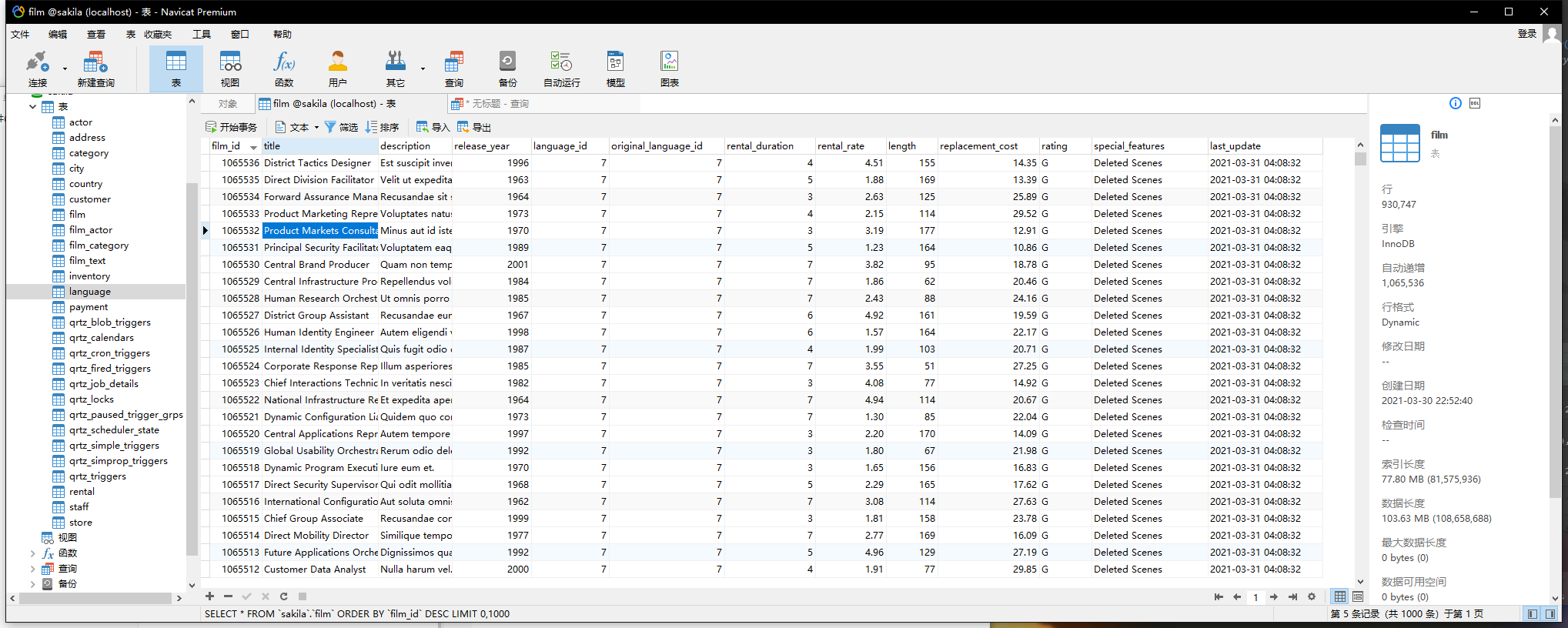Open the 函数 (Functions) toolbar icon

click(284, 68)
